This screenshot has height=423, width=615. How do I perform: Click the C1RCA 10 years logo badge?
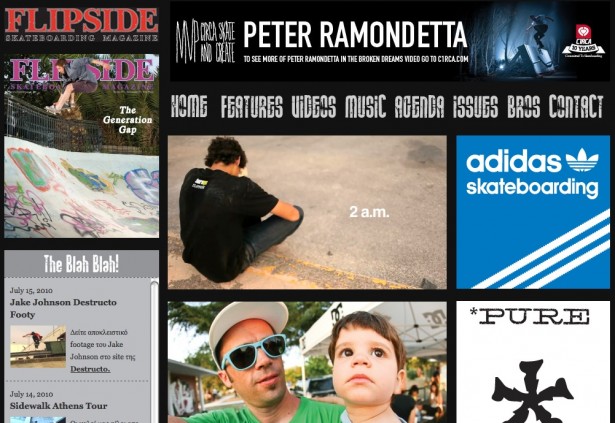[x=583, y=41]
